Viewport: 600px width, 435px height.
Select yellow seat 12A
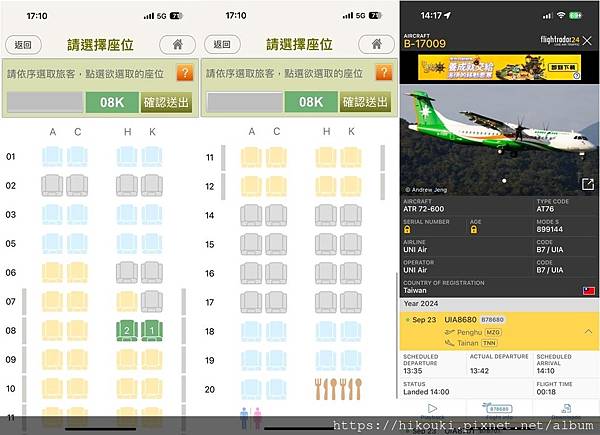[x=251, y=186]
